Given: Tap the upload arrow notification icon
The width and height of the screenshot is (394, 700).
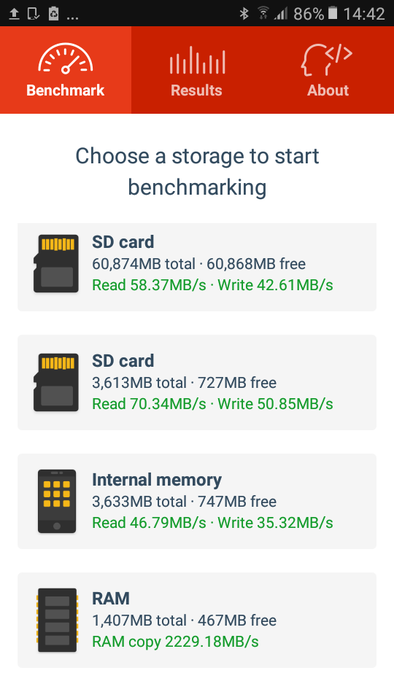Looking at the screenshot, I should [14, 14].
